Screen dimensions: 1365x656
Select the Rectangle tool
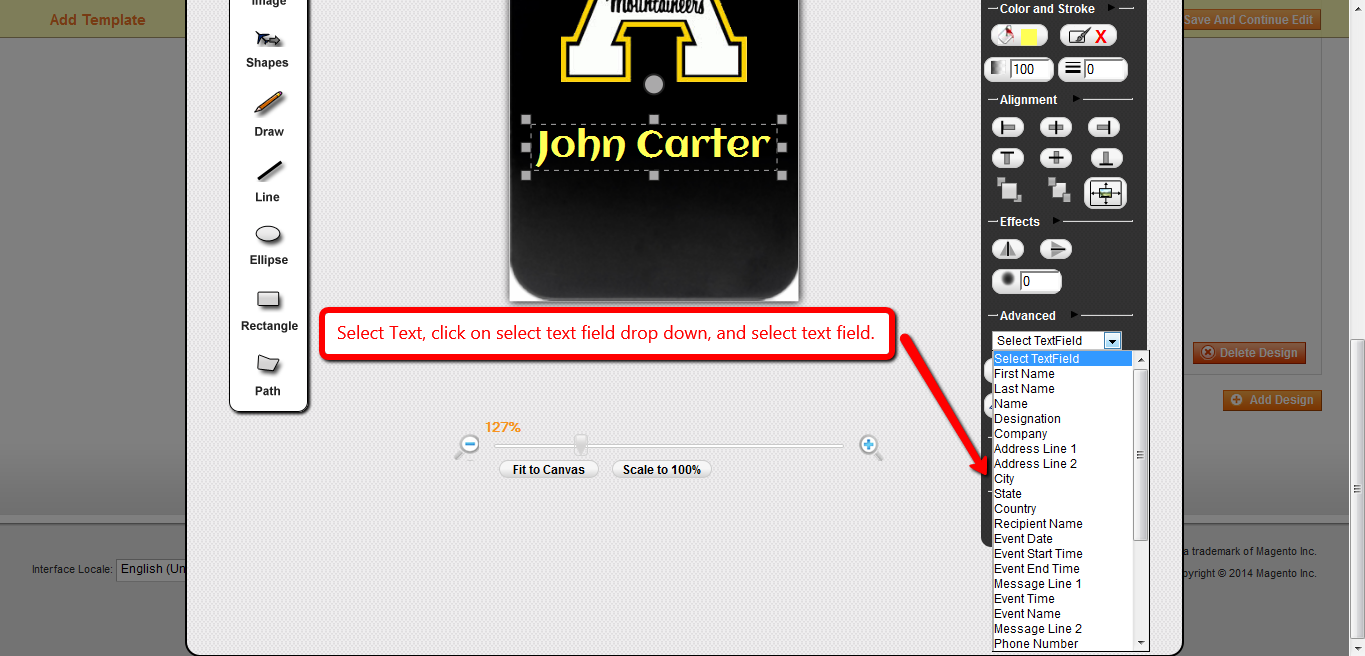point(268,310)
